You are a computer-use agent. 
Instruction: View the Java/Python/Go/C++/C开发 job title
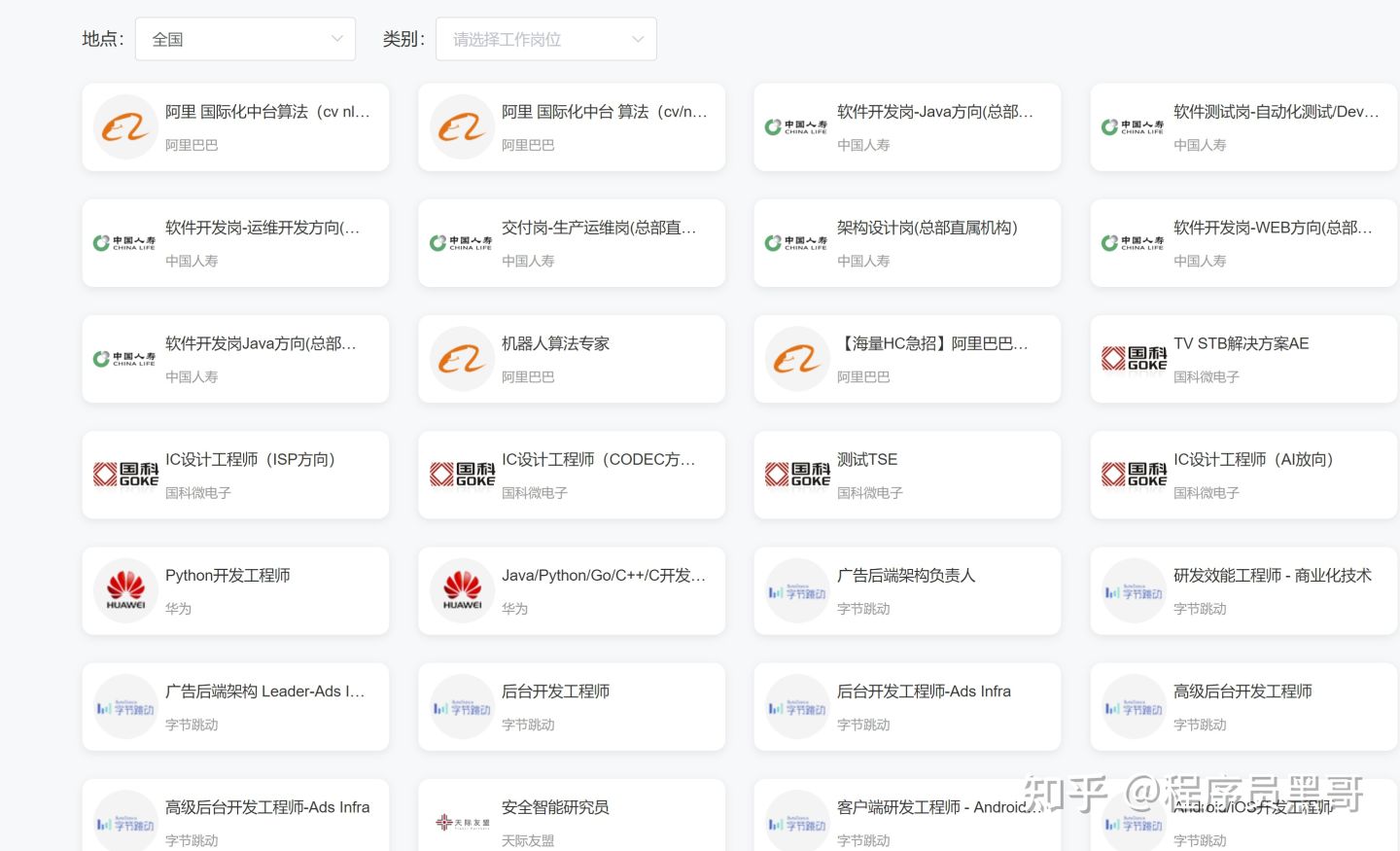pyautogui.click(x=604, y=575)
